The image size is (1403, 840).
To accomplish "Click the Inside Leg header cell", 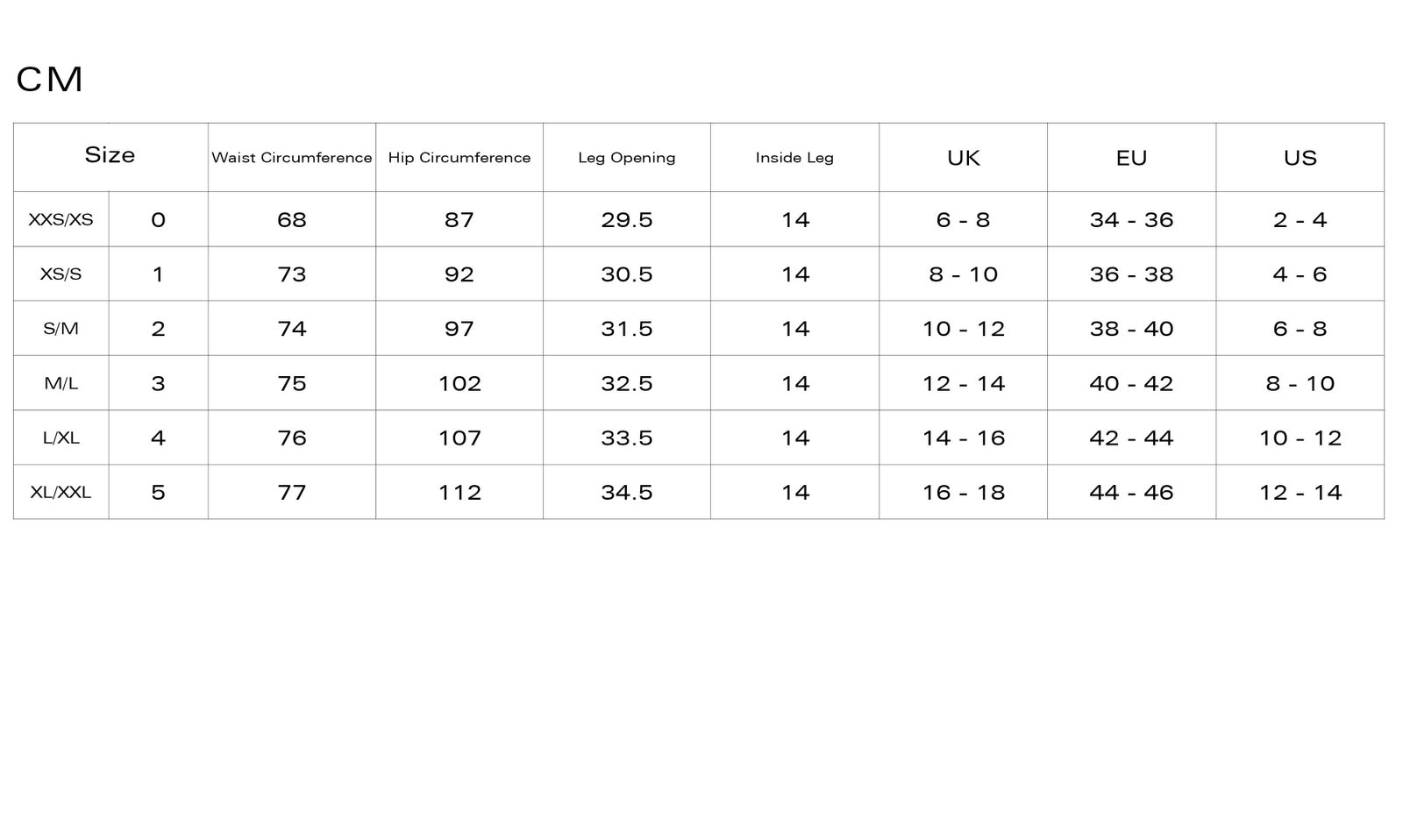I will tap(794, 158).
